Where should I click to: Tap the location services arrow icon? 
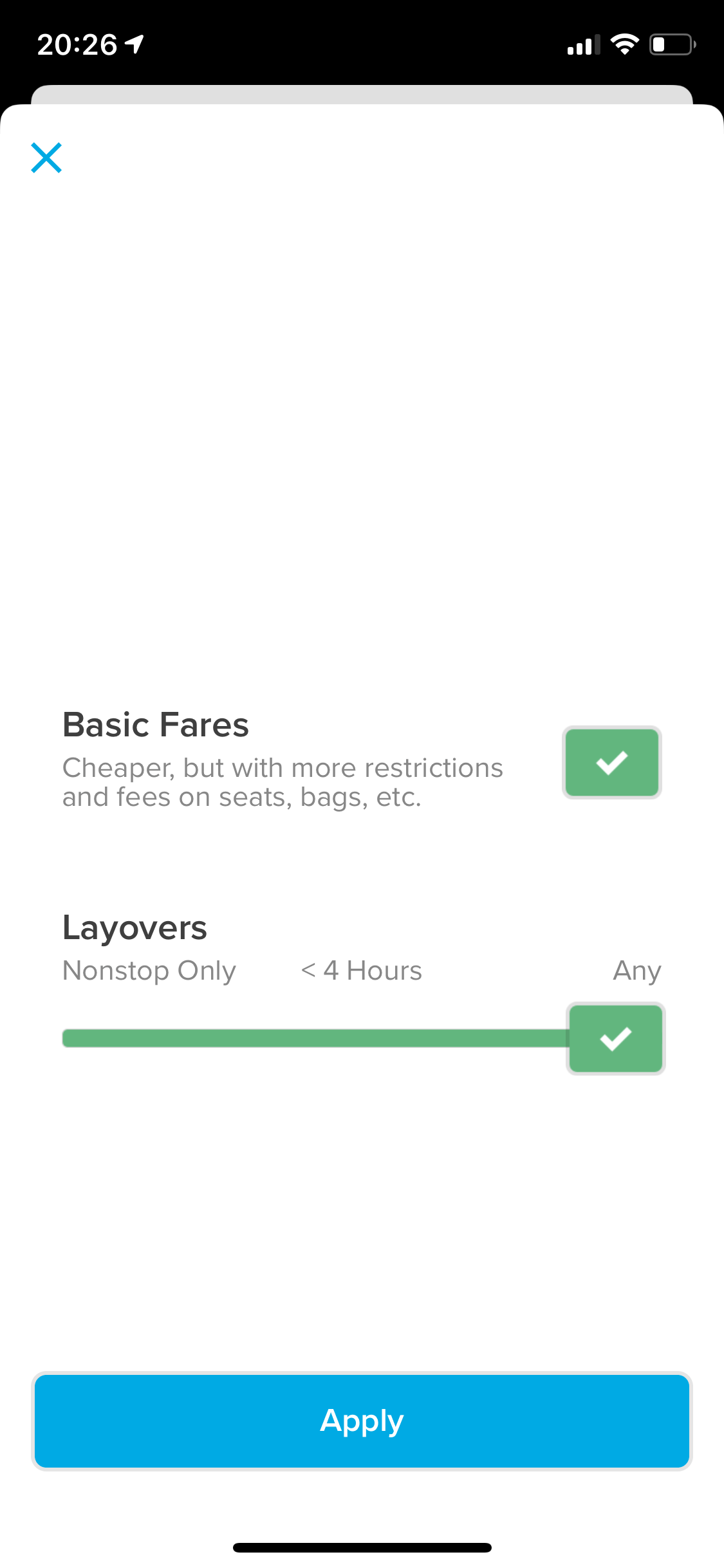[135, 44]
